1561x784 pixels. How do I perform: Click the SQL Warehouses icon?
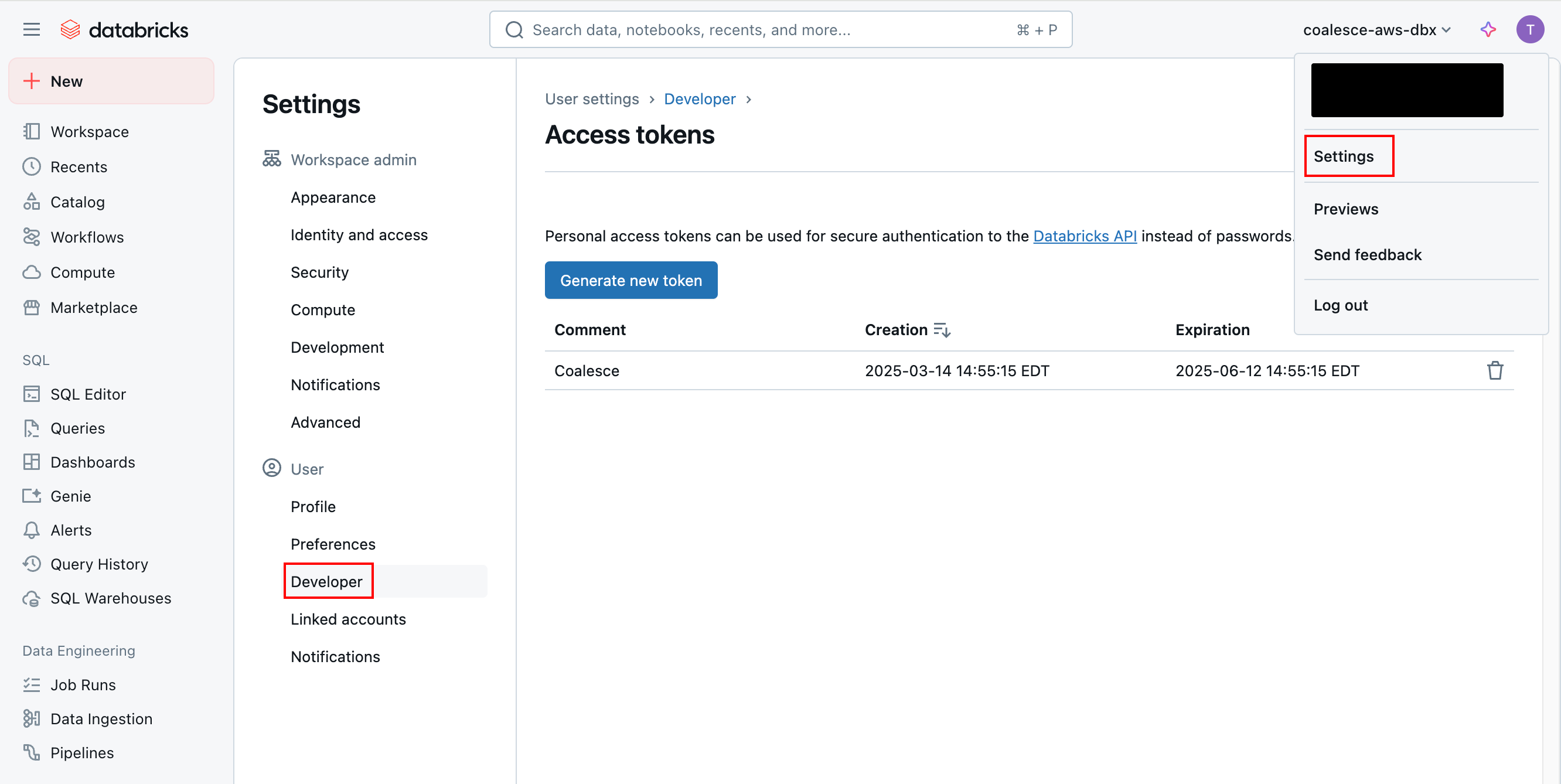pyautogui.click(x=32, y=598)
